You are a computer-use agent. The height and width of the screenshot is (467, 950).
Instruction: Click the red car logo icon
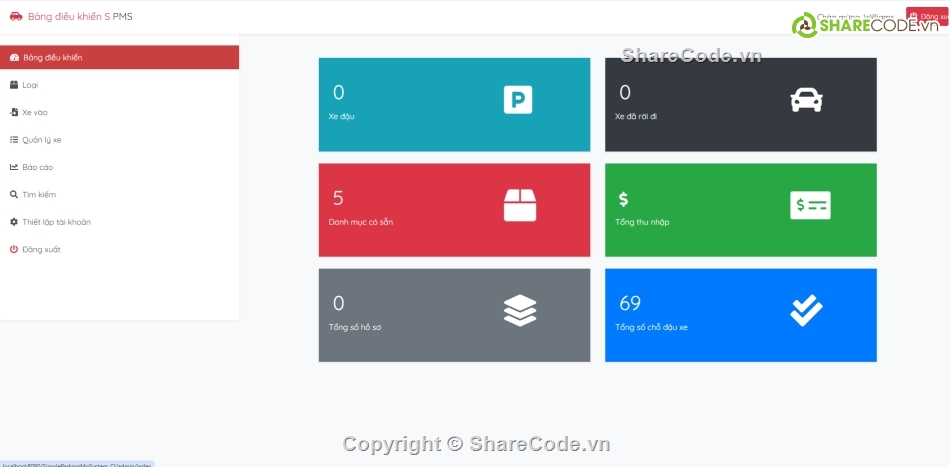(16, 16)
